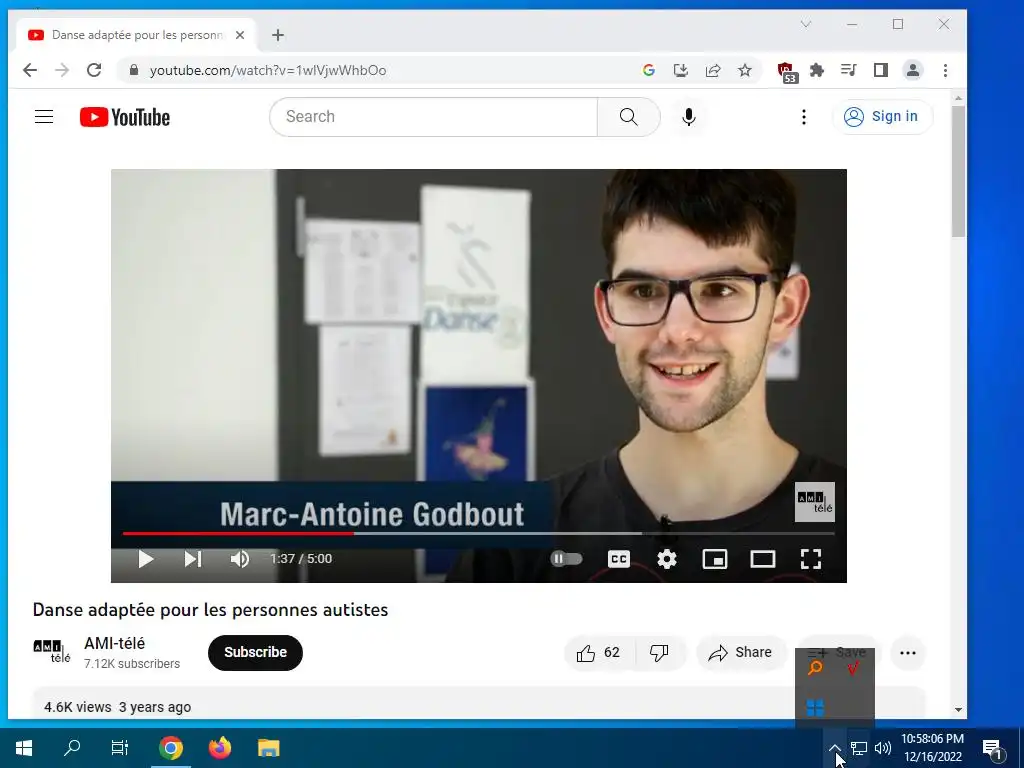Click the page scrollbar thumb
1024x768 pixels.
tap(958, 171)
